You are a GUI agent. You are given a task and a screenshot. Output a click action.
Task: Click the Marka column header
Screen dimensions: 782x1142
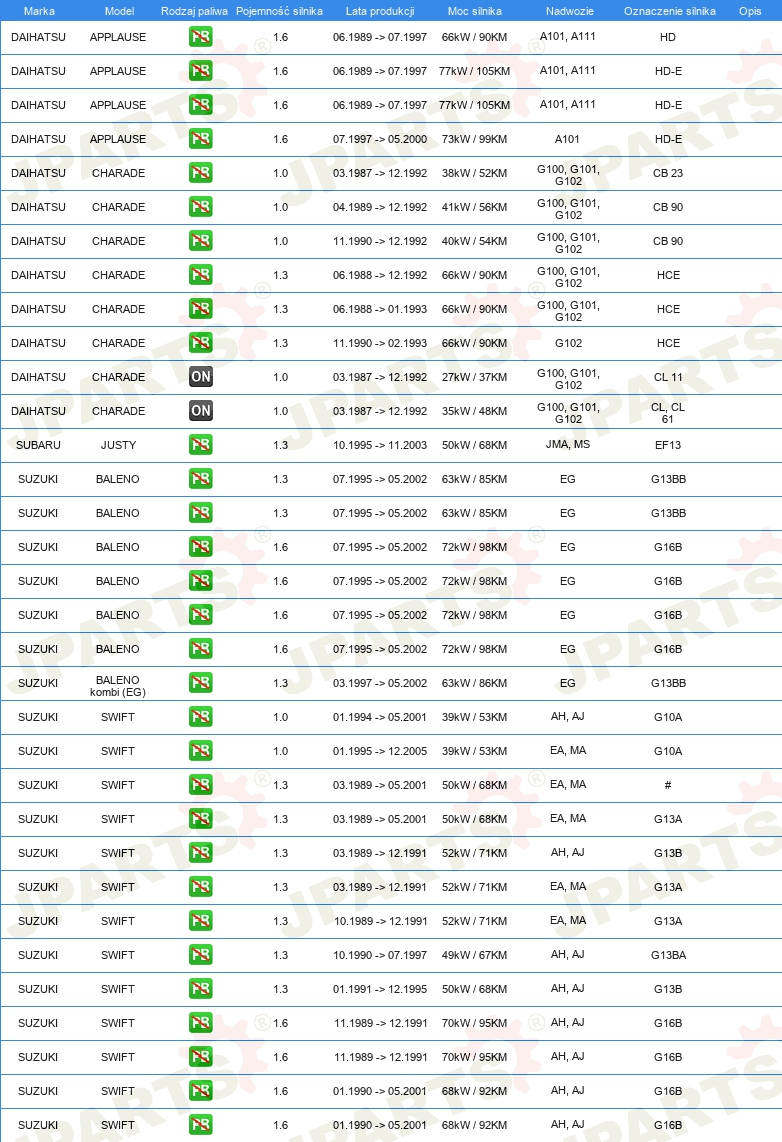tap(39, 11)
